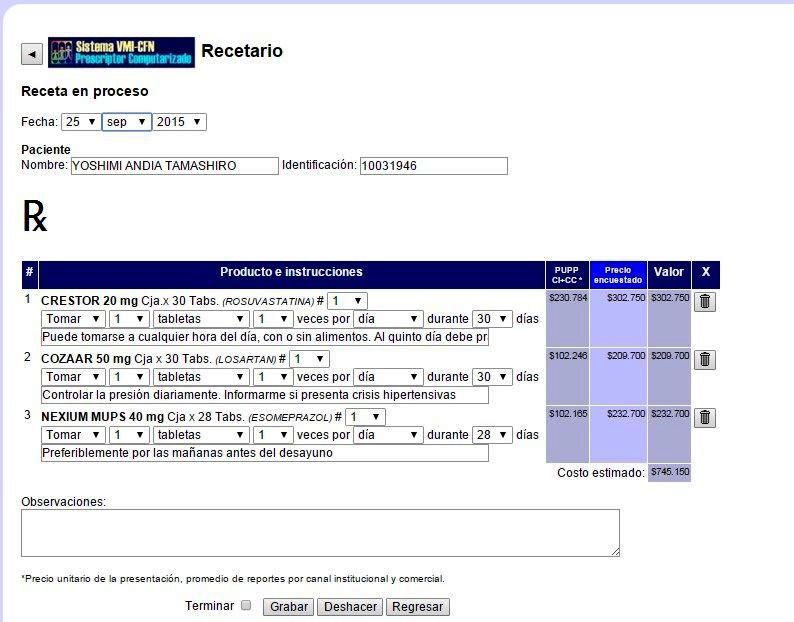Open the month dropdown showing sep
This screenshot has width=794, height=622.
(127, 122)
